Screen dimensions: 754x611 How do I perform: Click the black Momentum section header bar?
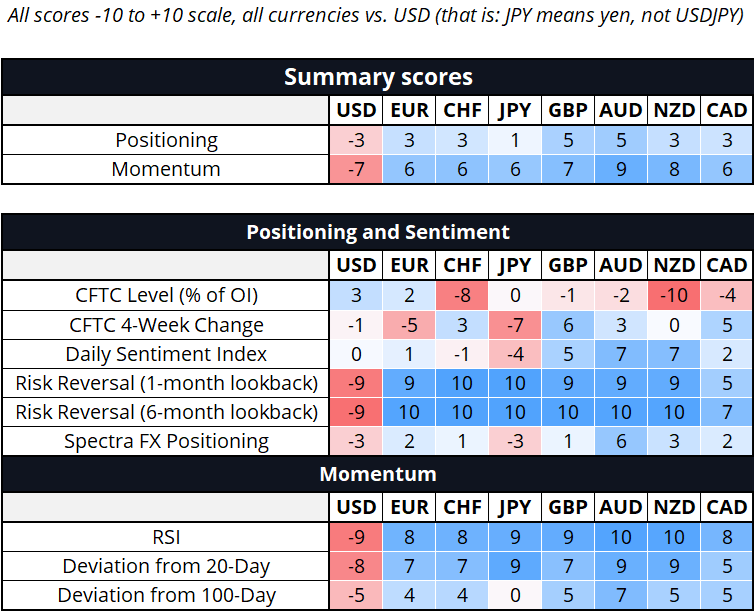(377, 473)
